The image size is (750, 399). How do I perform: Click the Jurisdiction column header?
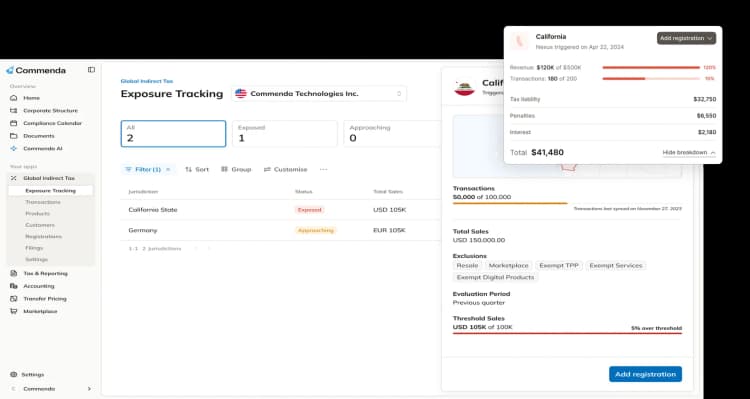point(143,191)
